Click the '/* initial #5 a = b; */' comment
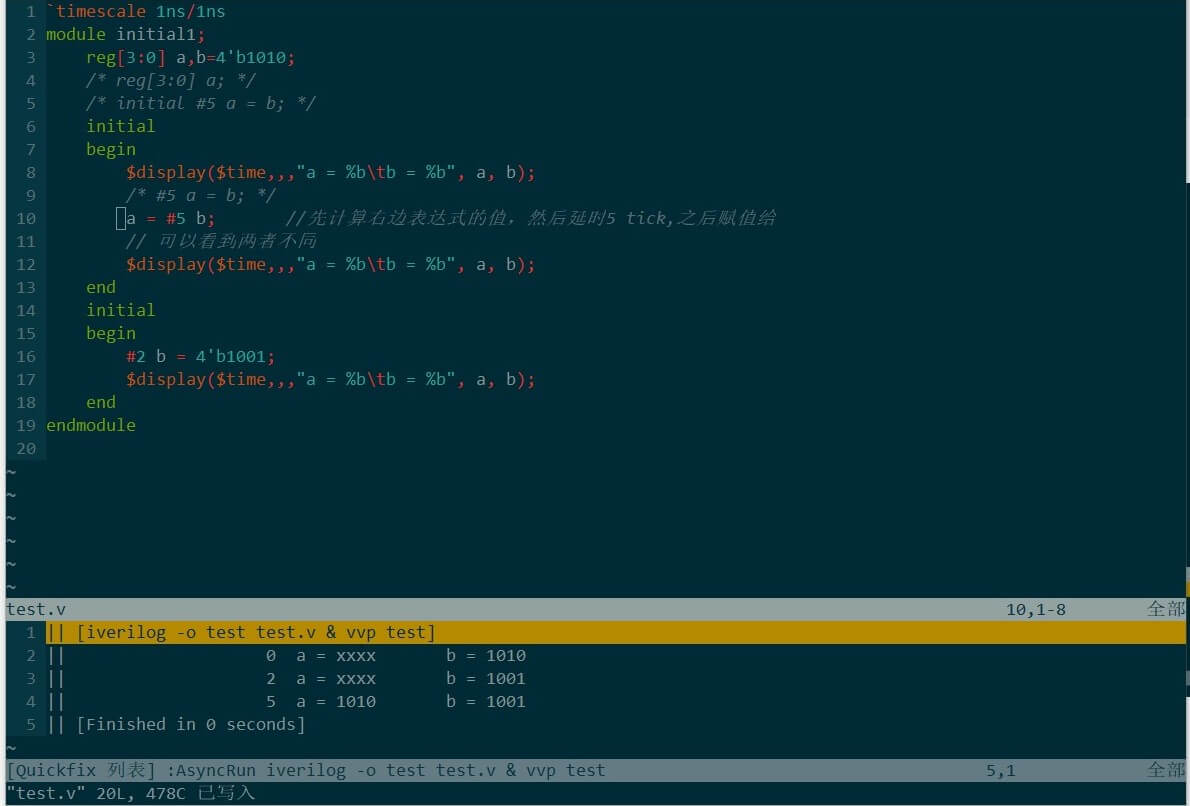The image size is (1190, 806). pyautogui.click(x=200, y=103)
